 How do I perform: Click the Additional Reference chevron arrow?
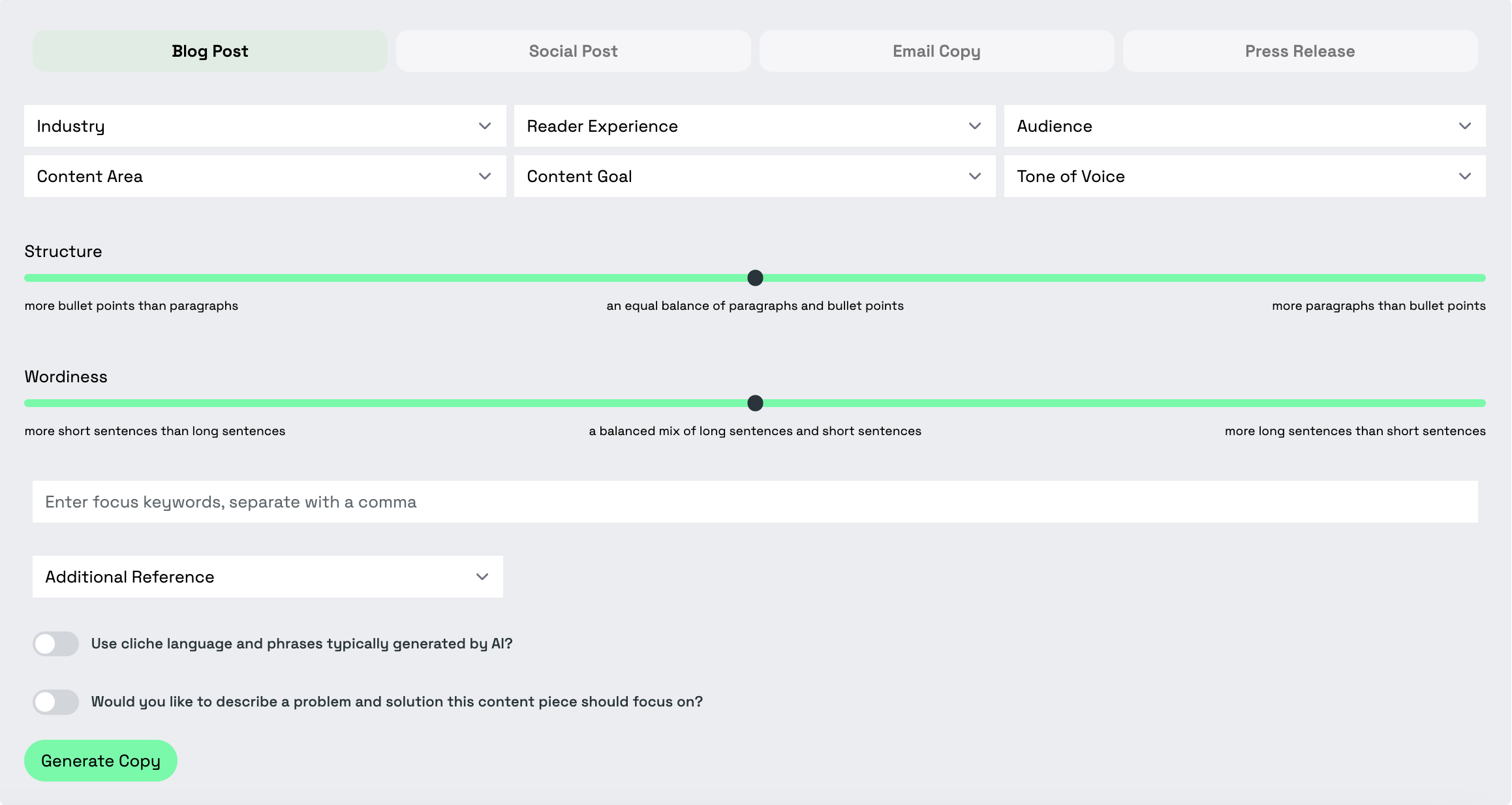[482, 577]
